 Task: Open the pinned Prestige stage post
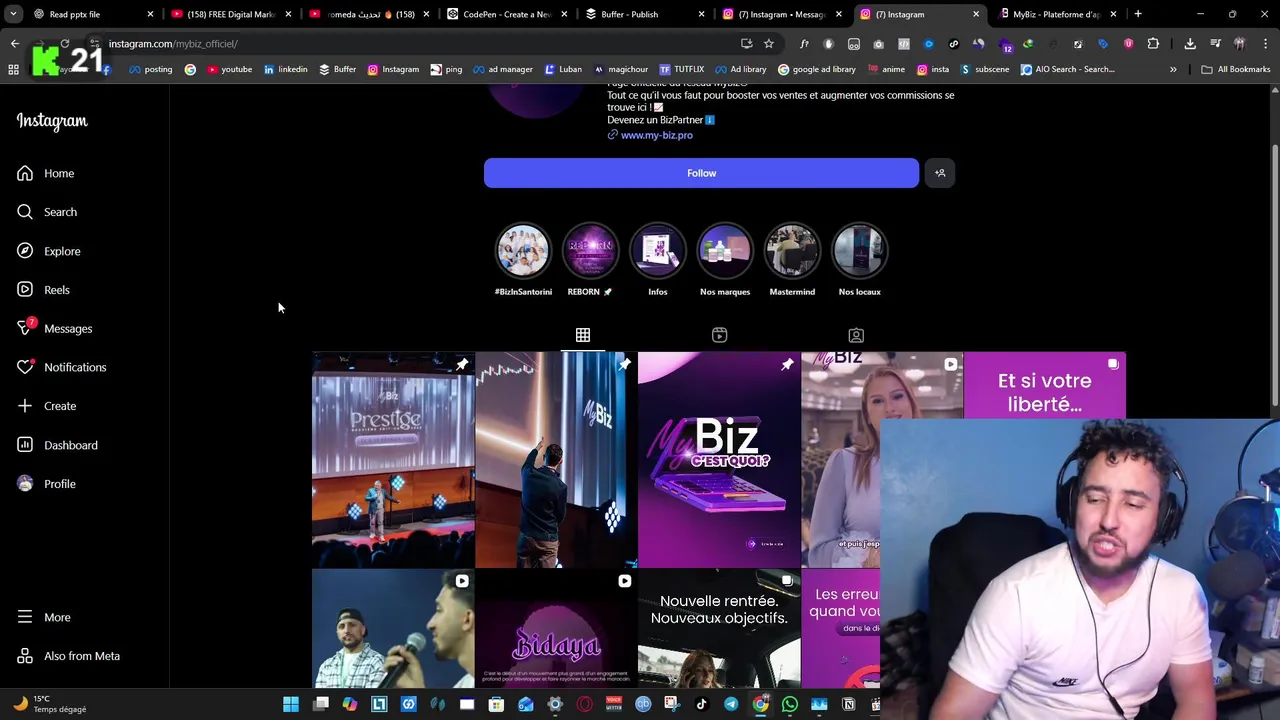click(393, 460)
